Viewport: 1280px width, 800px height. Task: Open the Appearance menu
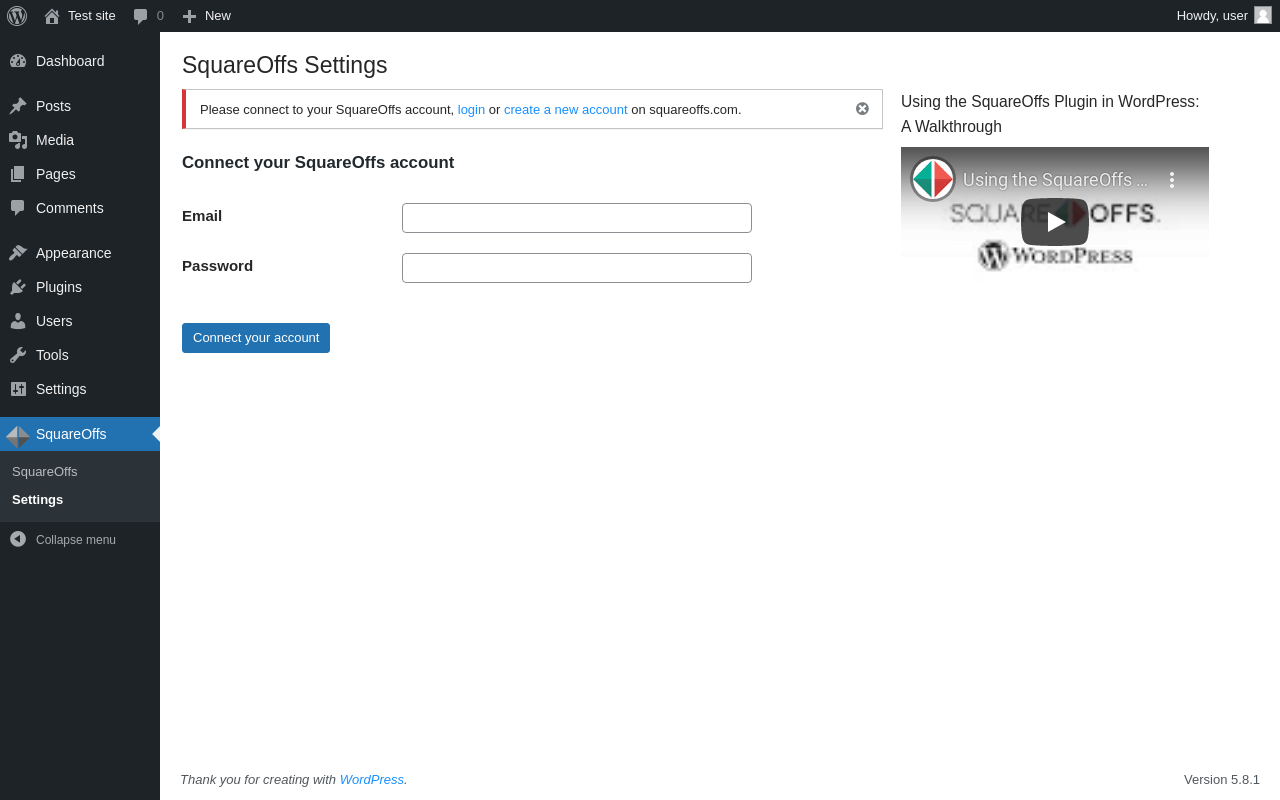point(73,253)
